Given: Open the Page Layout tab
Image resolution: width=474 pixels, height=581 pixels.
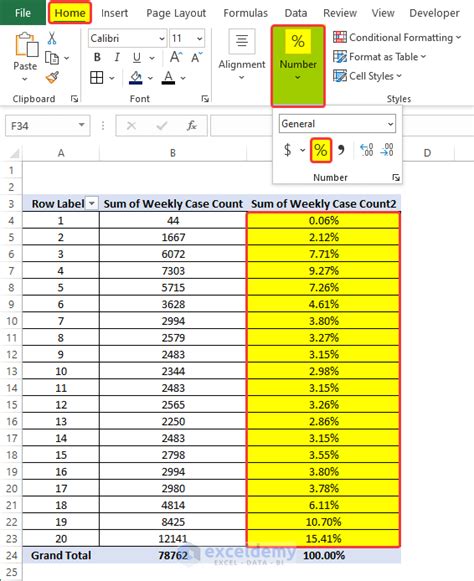Looking at the screenshot, I should (x=176, y=13).
